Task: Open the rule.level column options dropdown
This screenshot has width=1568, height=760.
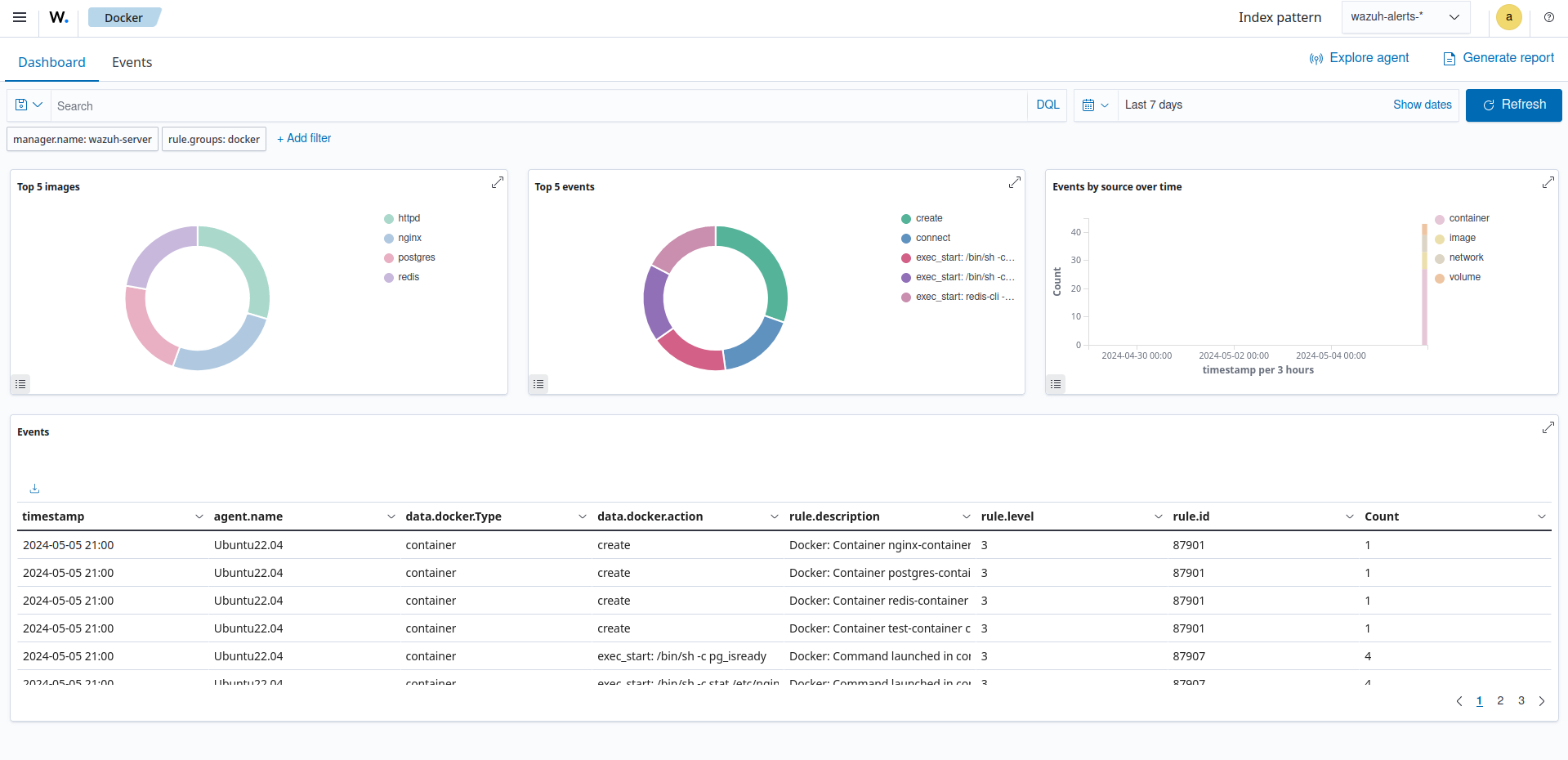Action: [x=1158, y=516]
